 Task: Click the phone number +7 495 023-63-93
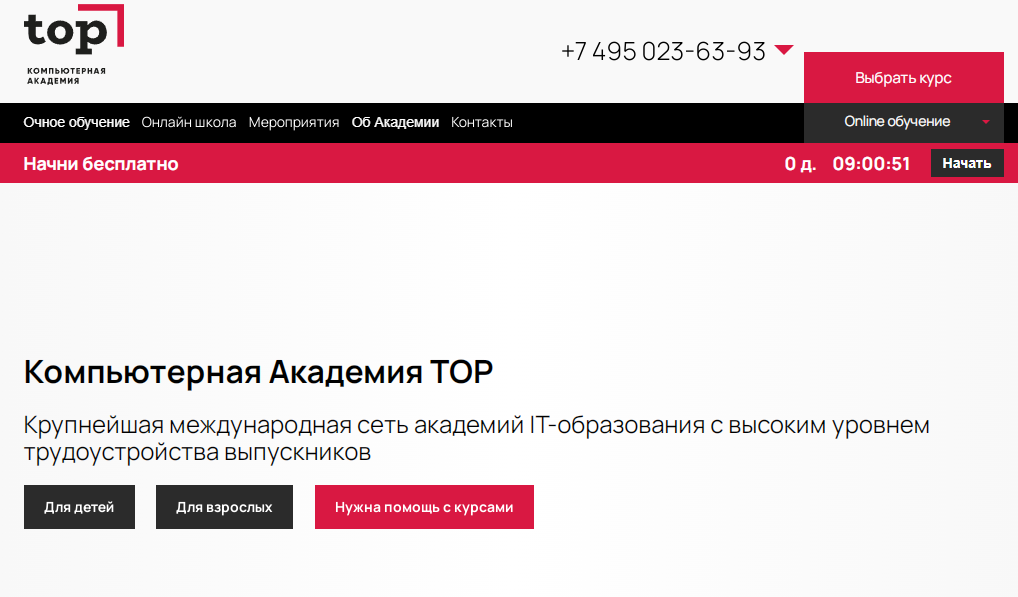[664, 51]
